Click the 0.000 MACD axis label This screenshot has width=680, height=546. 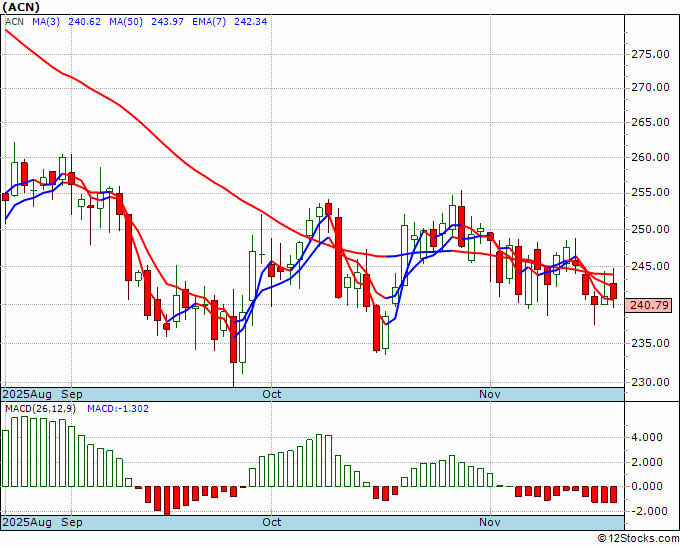[x=647, y=487]
